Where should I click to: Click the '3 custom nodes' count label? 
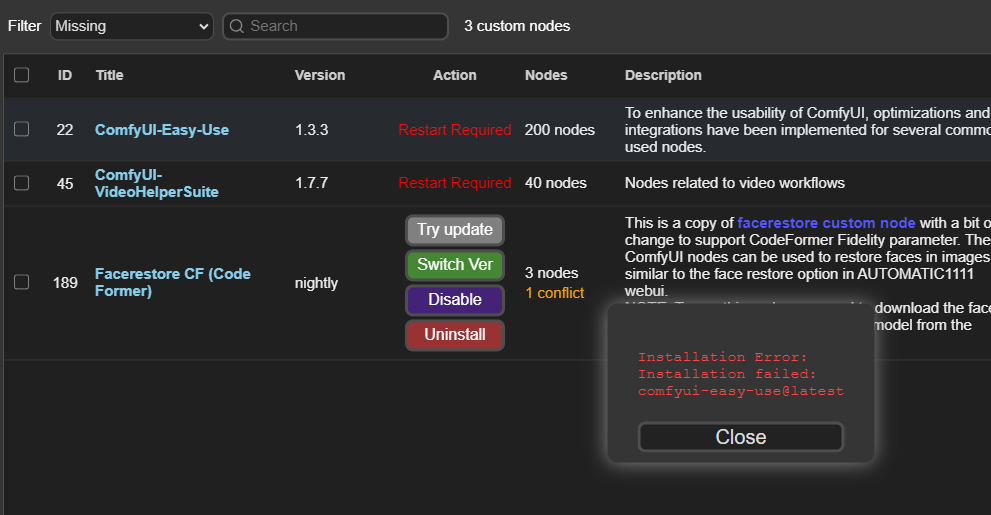pos(517,26)
